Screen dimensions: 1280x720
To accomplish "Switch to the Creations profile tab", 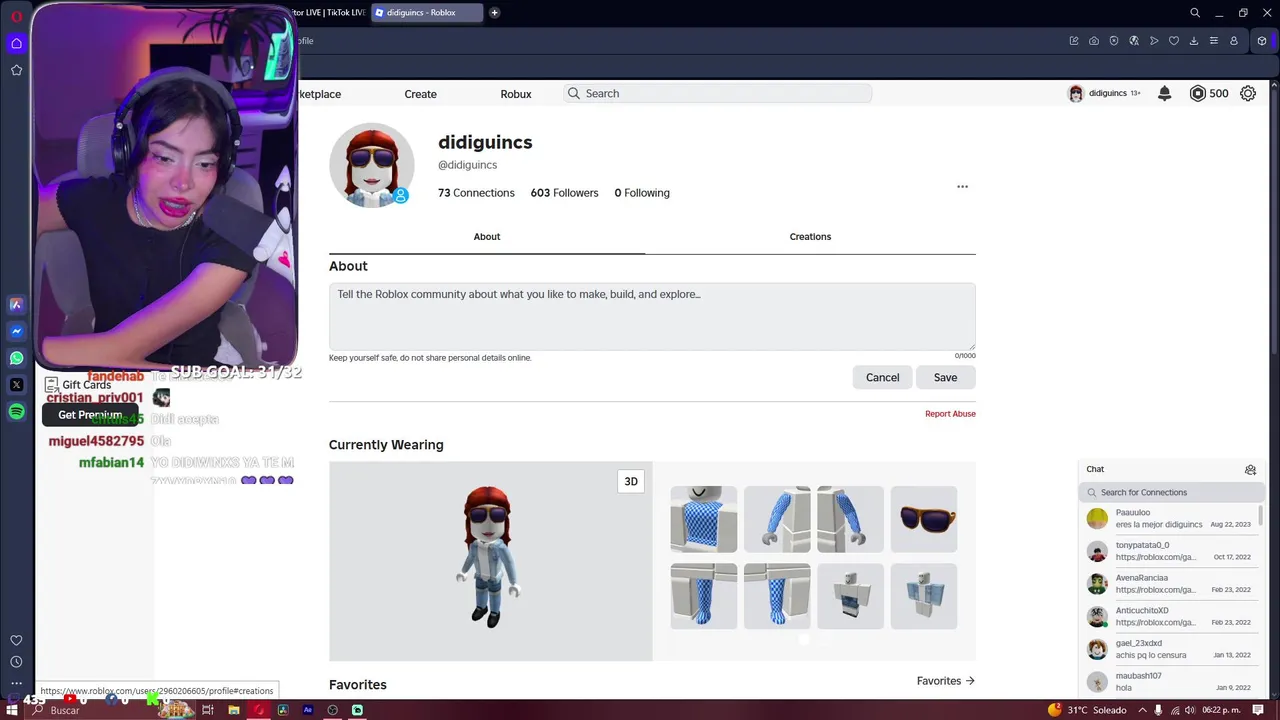I will [x=810, y=237].
